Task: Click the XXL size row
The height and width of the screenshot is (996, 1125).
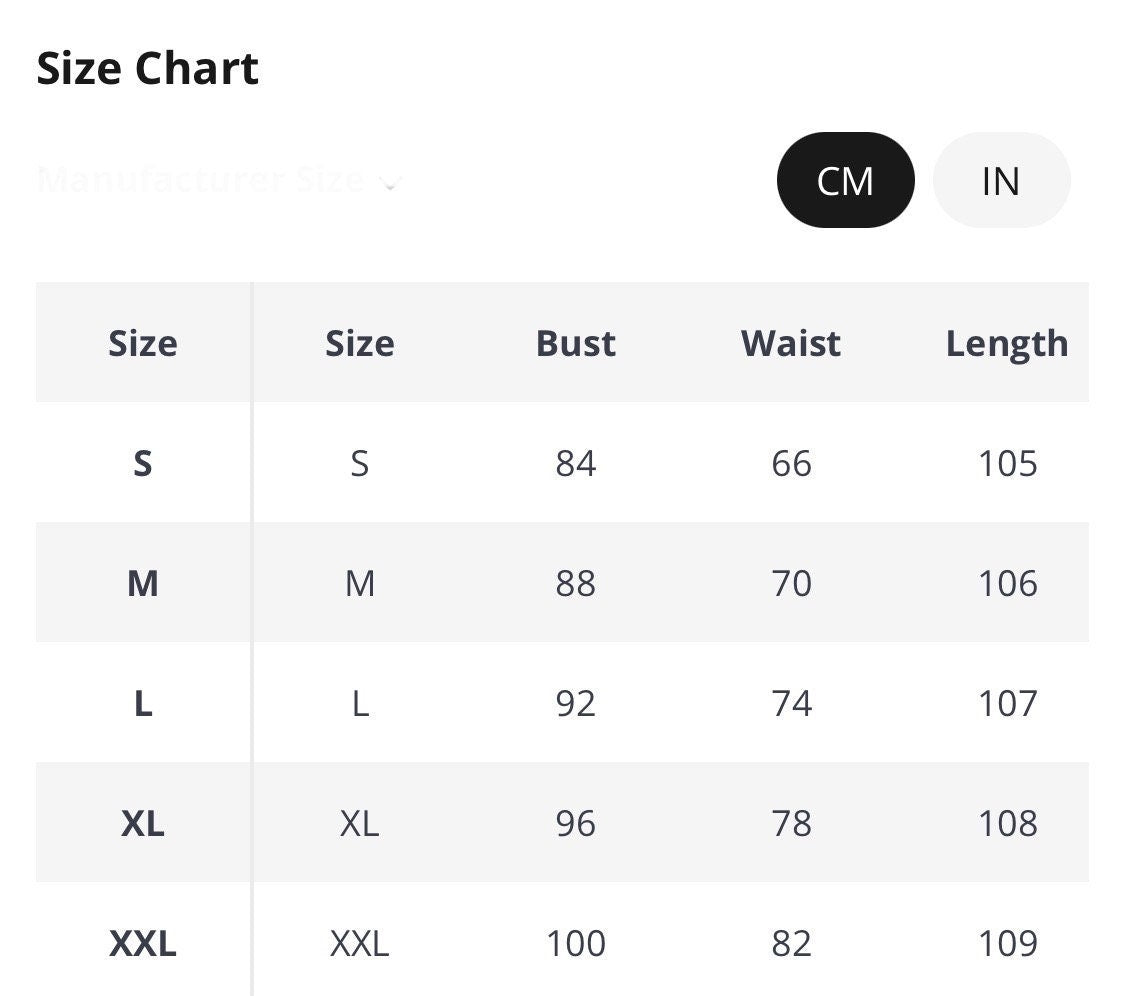Action: [x=143, y=943]
